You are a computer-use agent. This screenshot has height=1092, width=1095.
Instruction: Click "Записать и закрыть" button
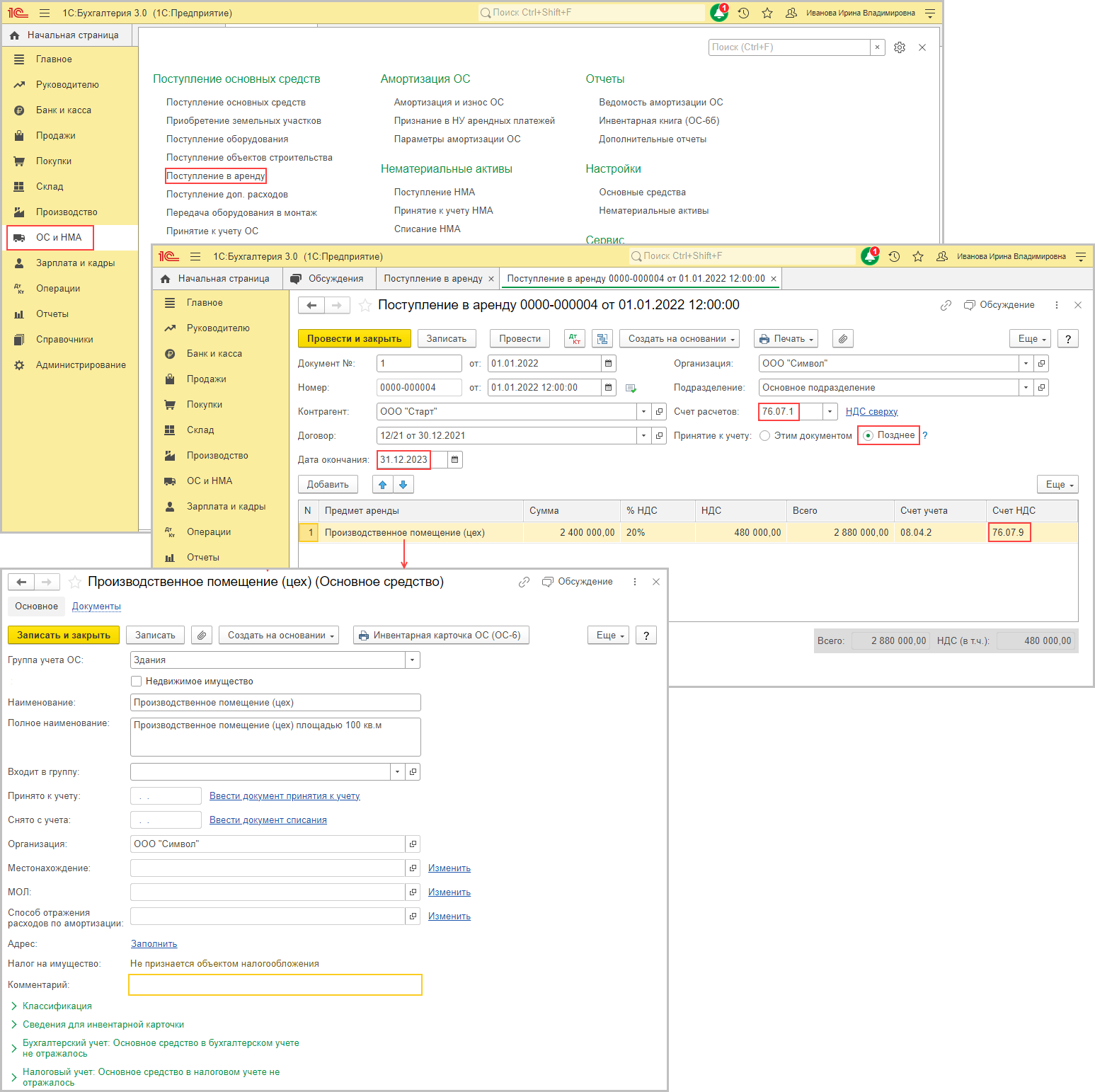[x=64, y=636]
